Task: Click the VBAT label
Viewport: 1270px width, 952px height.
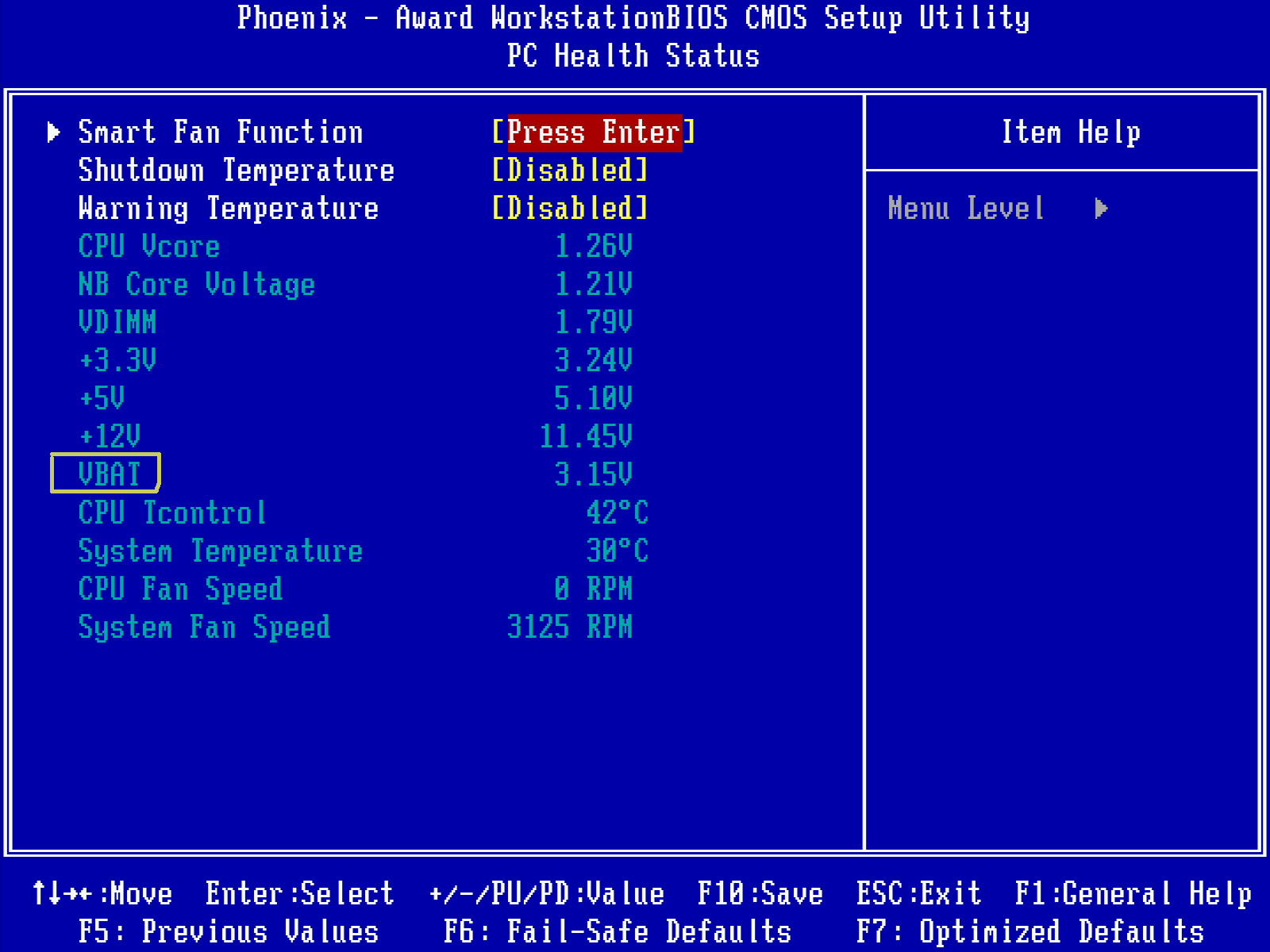Action: pos(110,474)
